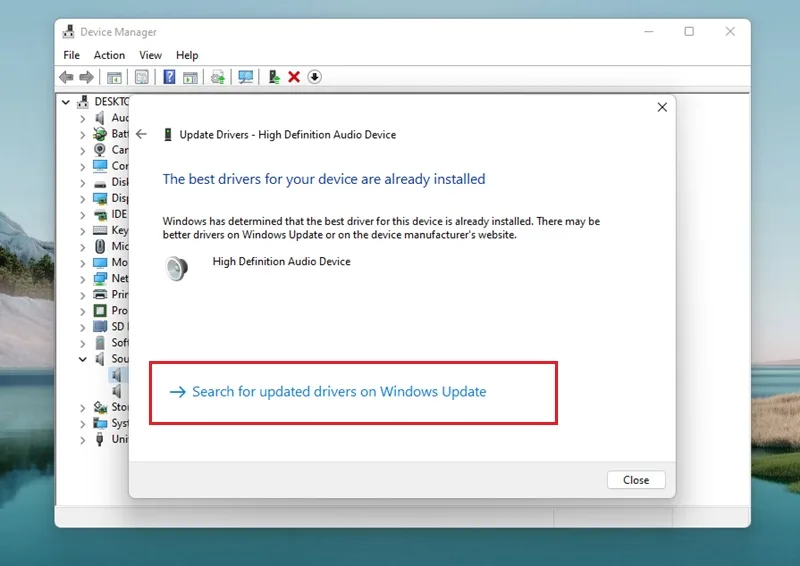
Task: Click Search for updated drivers on Windows Update
Action: (x=339, y=391)
